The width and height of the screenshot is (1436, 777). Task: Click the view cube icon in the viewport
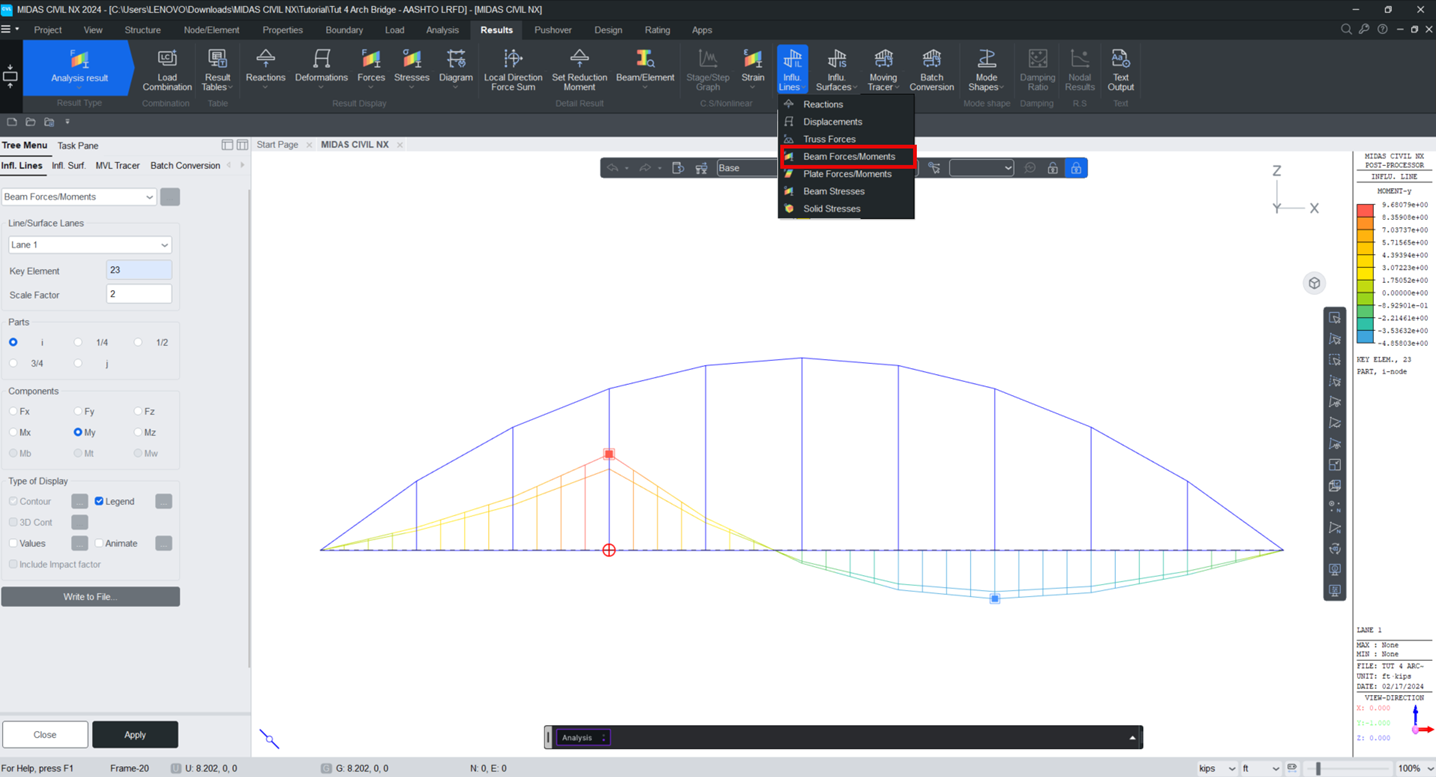(1314, 283)
